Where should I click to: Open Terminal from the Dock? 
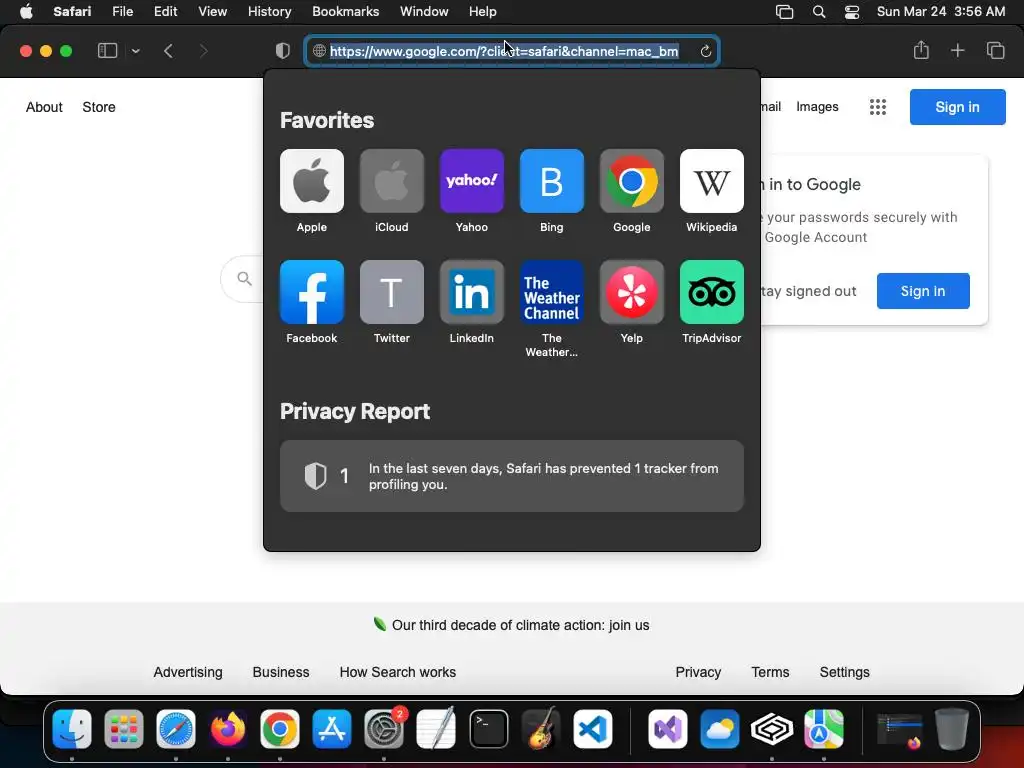488,729
